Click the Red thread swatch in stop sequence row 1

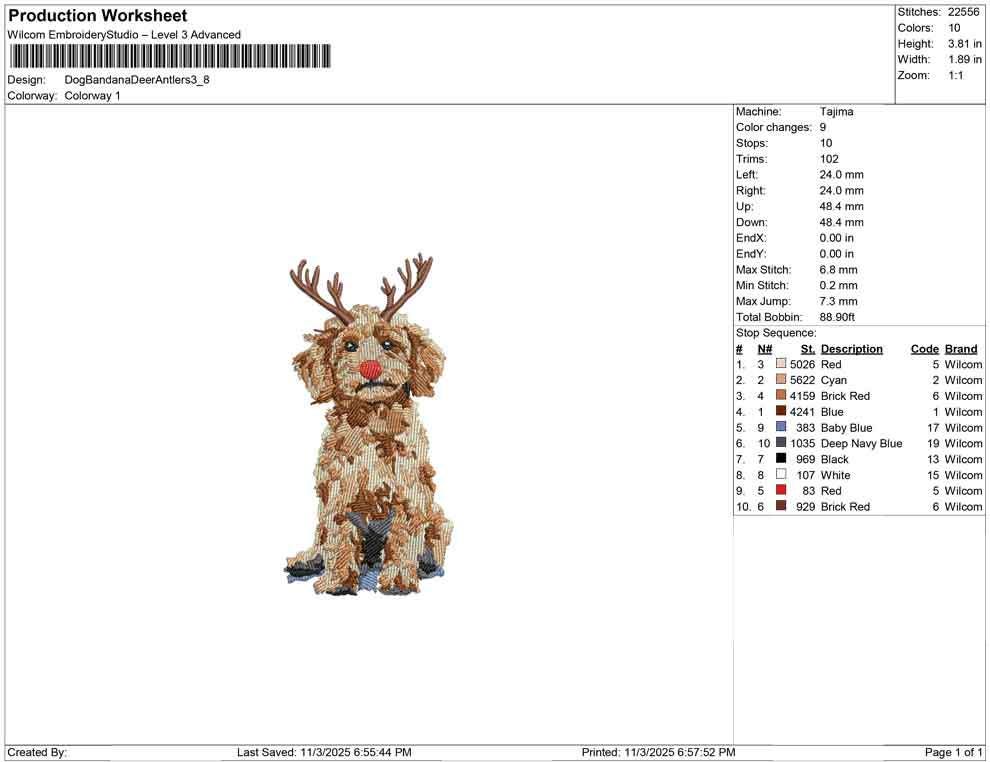tap(781, 364)
